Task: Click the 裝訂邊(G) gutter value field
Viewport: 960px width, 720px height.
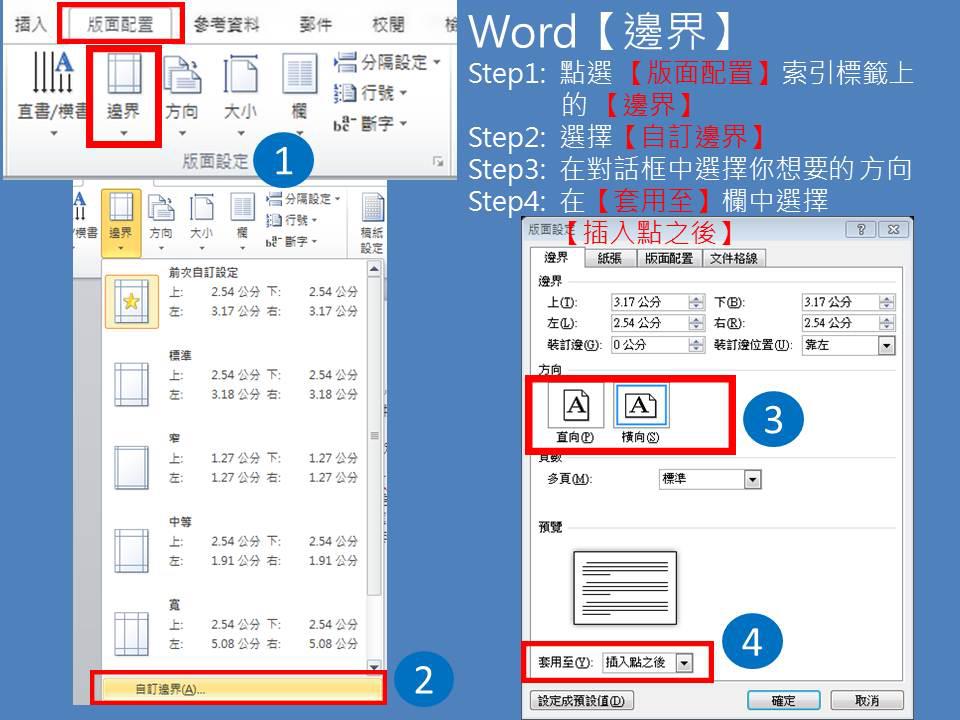Action: tap(650, 345)
